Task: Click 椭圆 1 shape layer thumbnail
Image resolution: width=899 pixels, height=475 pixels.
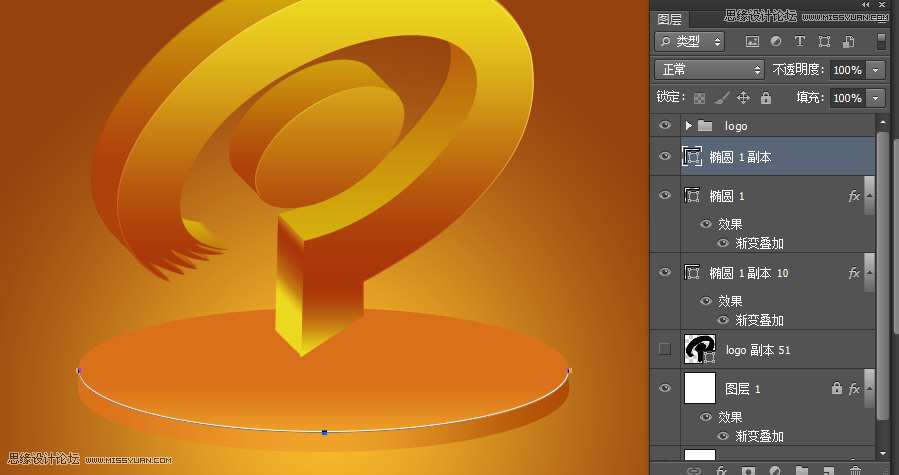Action: click(x=692, y=196)
